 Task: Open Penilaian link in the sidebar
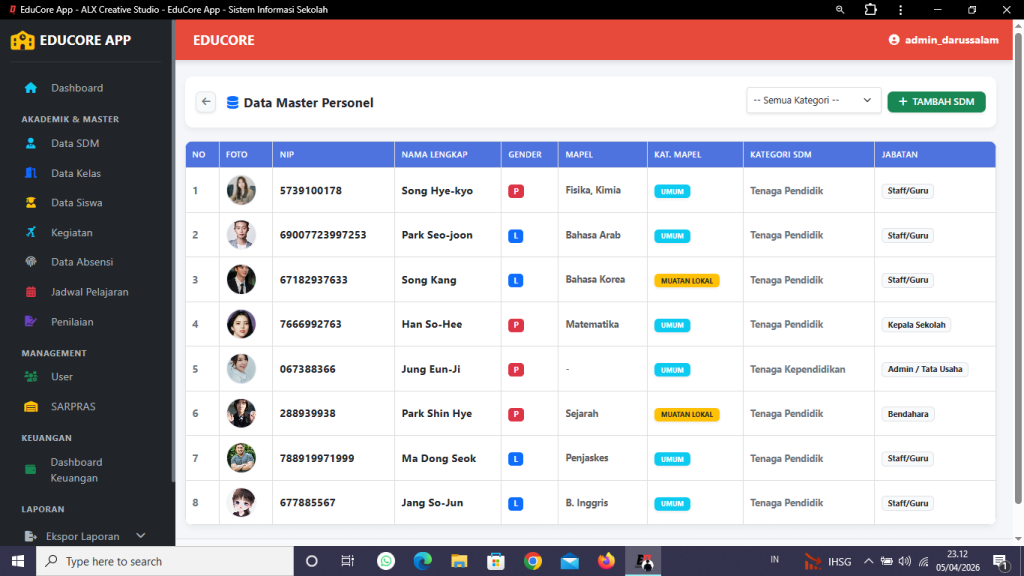(72, 321)
